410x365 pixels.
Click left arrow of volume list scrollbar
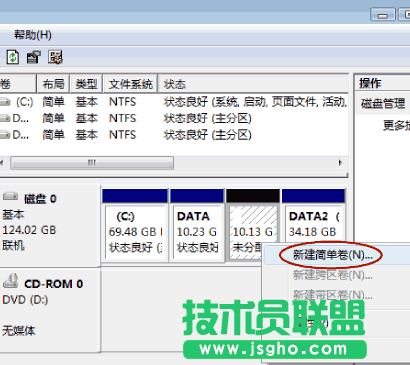click(2, 163)
